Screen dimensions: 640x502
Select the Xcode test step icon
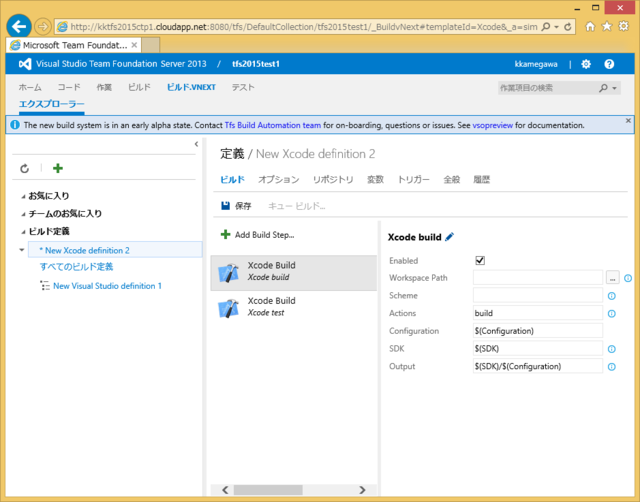pos(229,308)
